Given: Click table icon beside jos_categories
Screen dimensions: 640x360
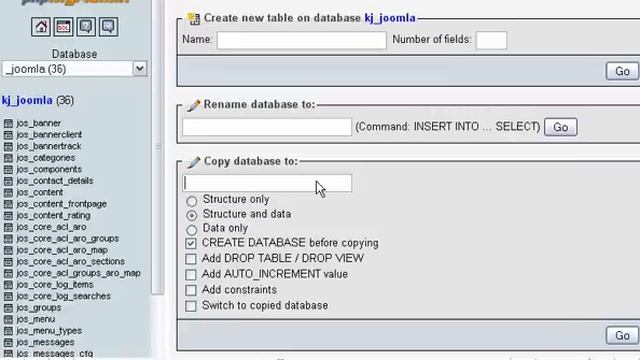Looking at the screenshot, I should pos(8,158).
